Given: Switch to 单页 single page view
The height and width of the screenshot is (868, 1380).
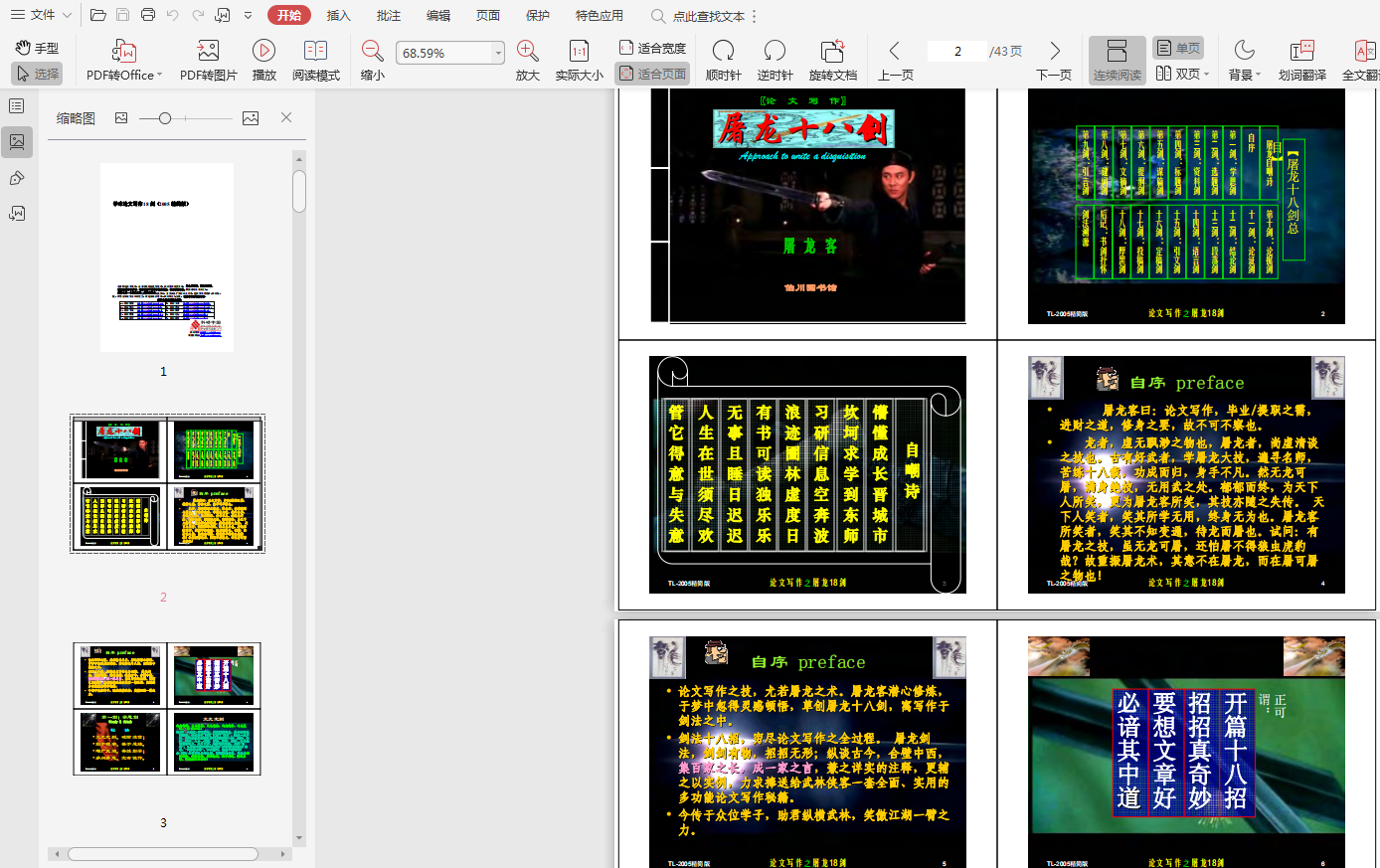Looking at the screenshot, I should click(x=1178, y=48).
